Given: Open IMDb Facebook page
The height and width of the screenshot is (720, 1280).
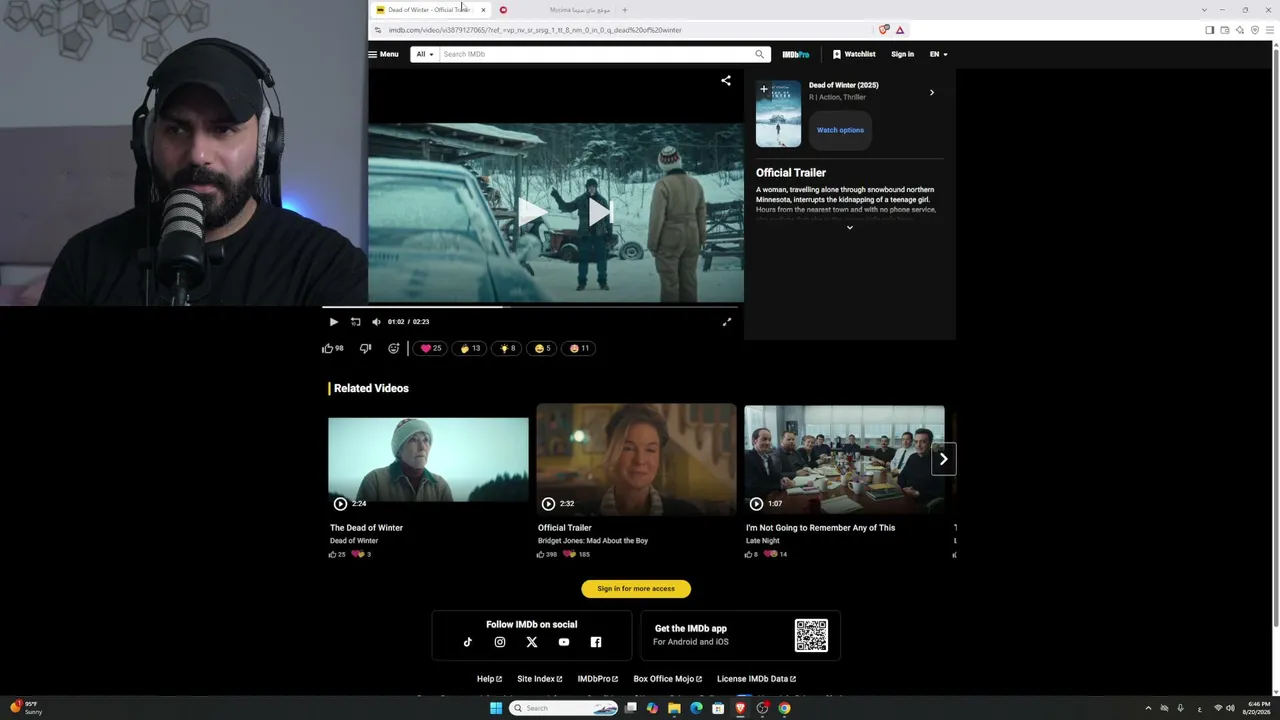Looking at the screenshot, I should [596, 642].
